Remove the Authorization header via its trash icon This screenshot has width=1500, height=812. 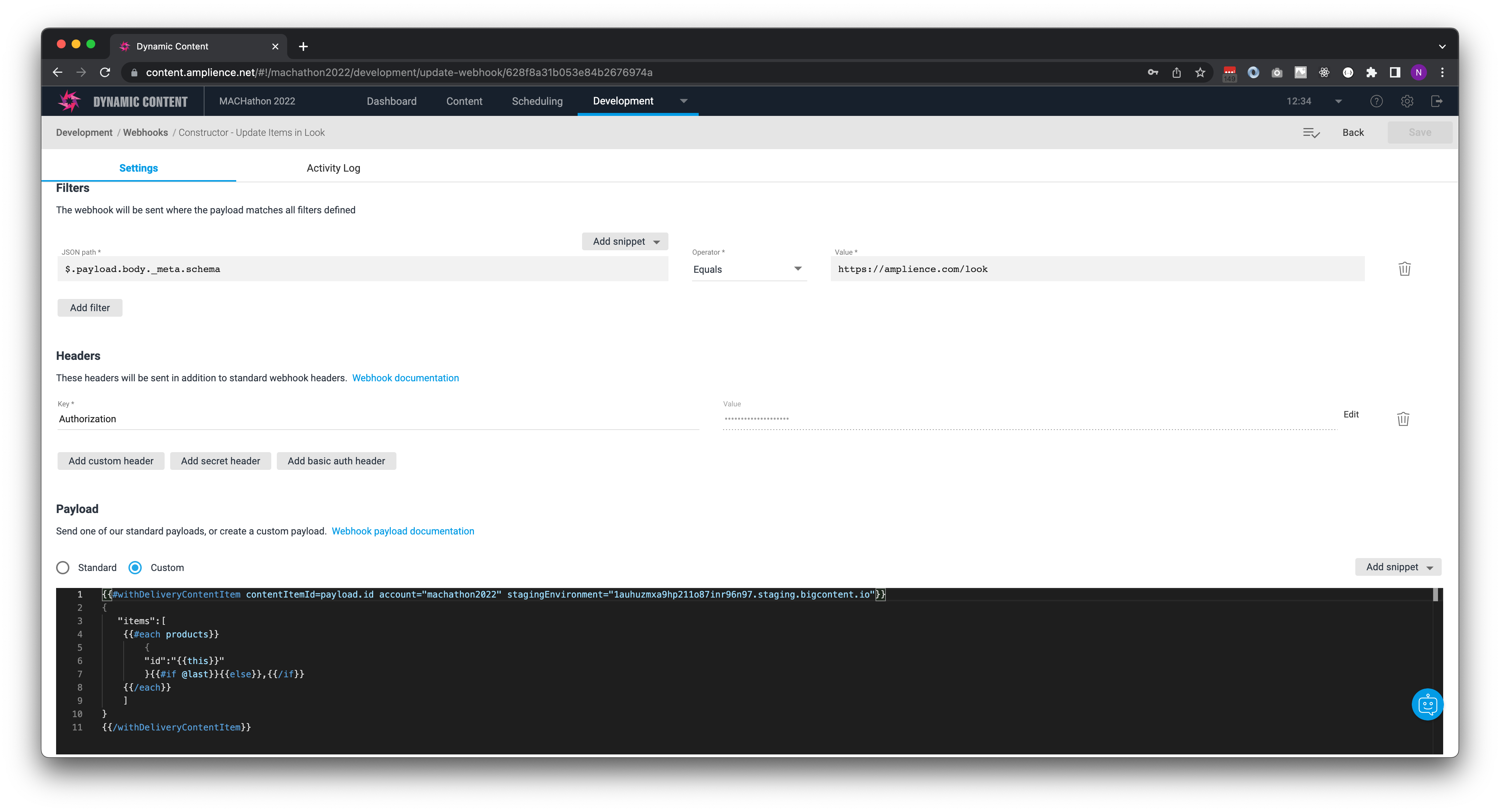tap(1403, 418)
